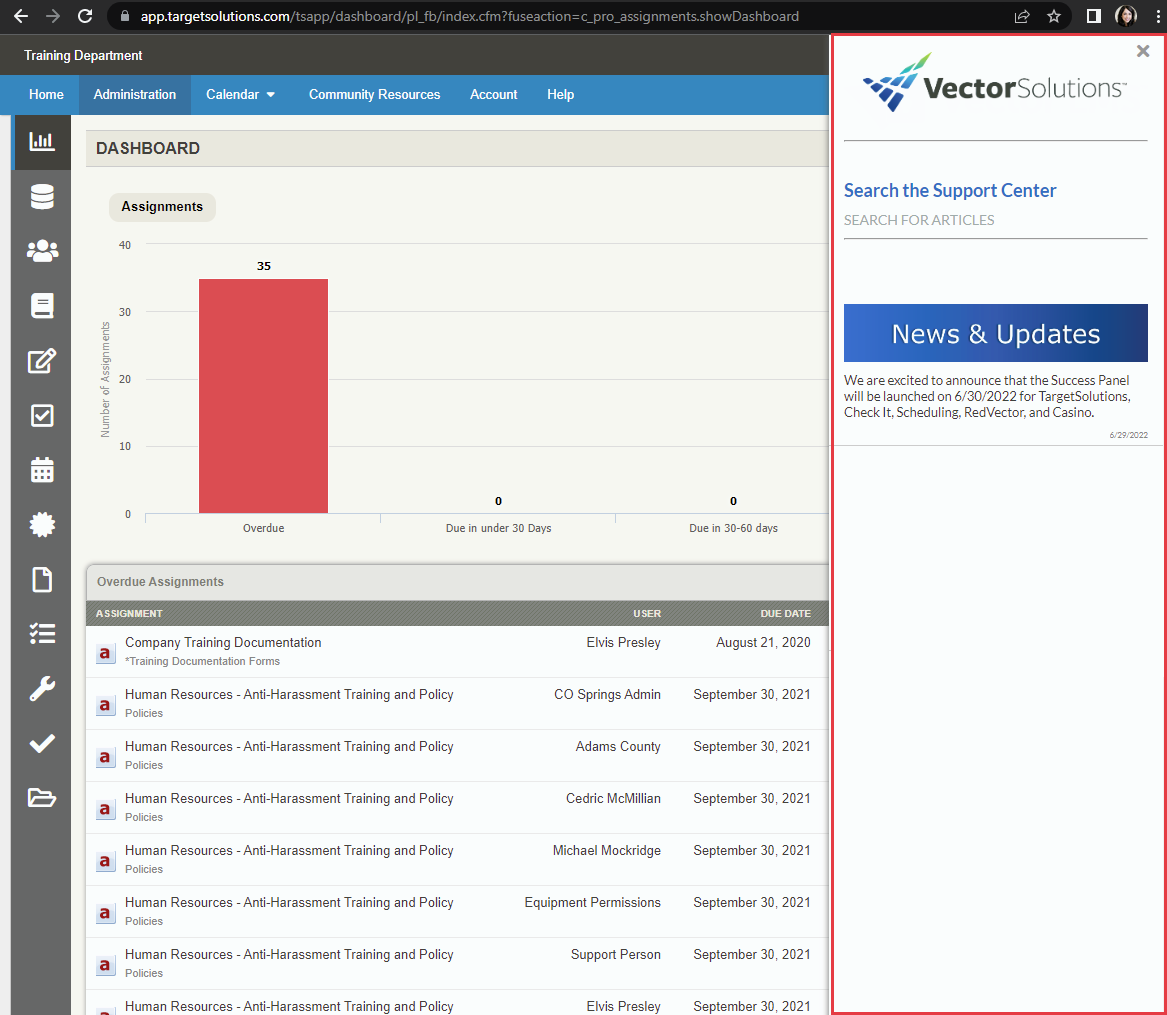Select the open folder icon at sidebar bottom
The width and height of the screenshot is (1167, 1015).
[41, 798]
